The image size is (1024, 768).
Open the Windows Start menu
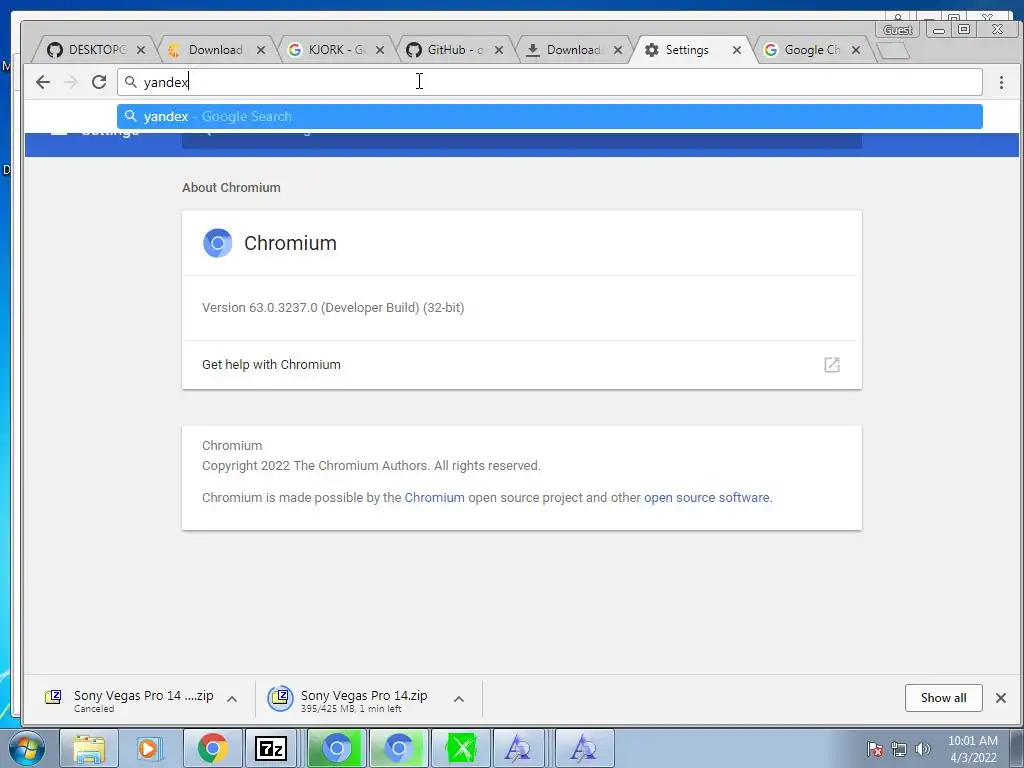pyautogui.click(x=26, y=748)
